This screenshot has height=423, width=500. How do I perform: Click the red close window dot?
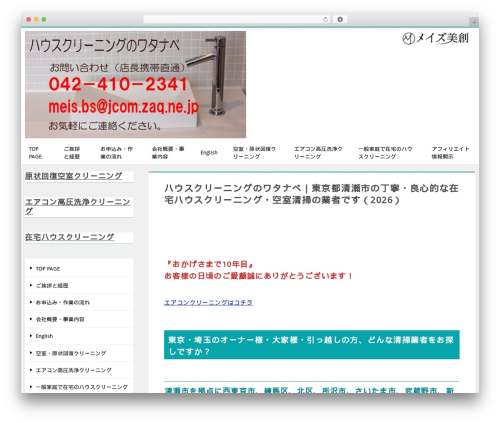(29, 19)
